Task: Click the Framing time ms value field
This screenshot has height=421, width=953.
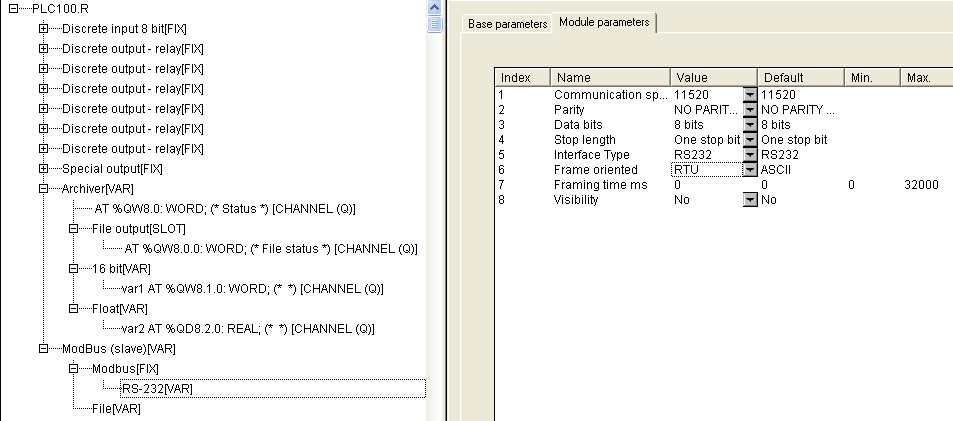Action: click(710, 185)
